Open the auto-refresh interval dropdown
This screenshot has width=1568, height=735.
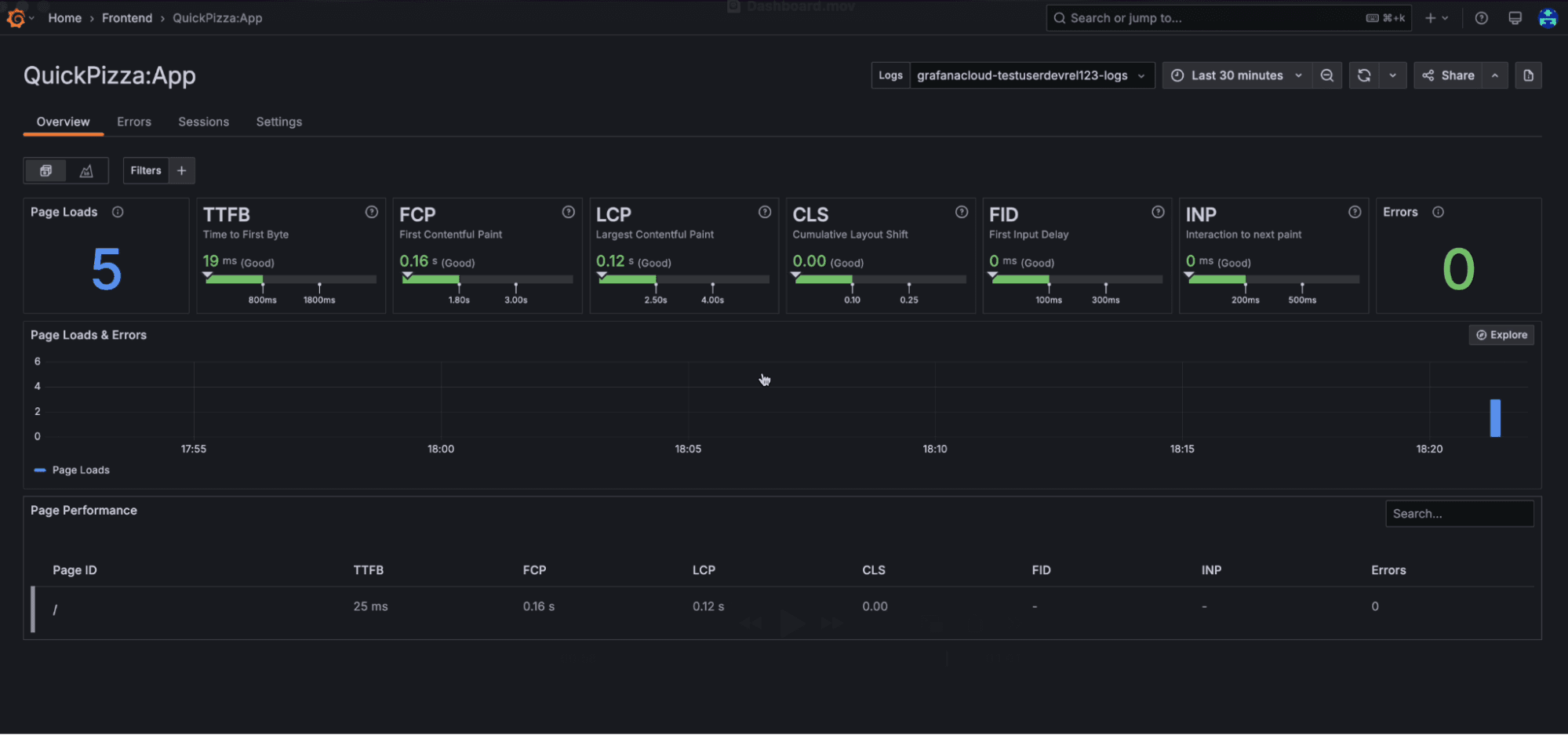[x=1393, y=75]
